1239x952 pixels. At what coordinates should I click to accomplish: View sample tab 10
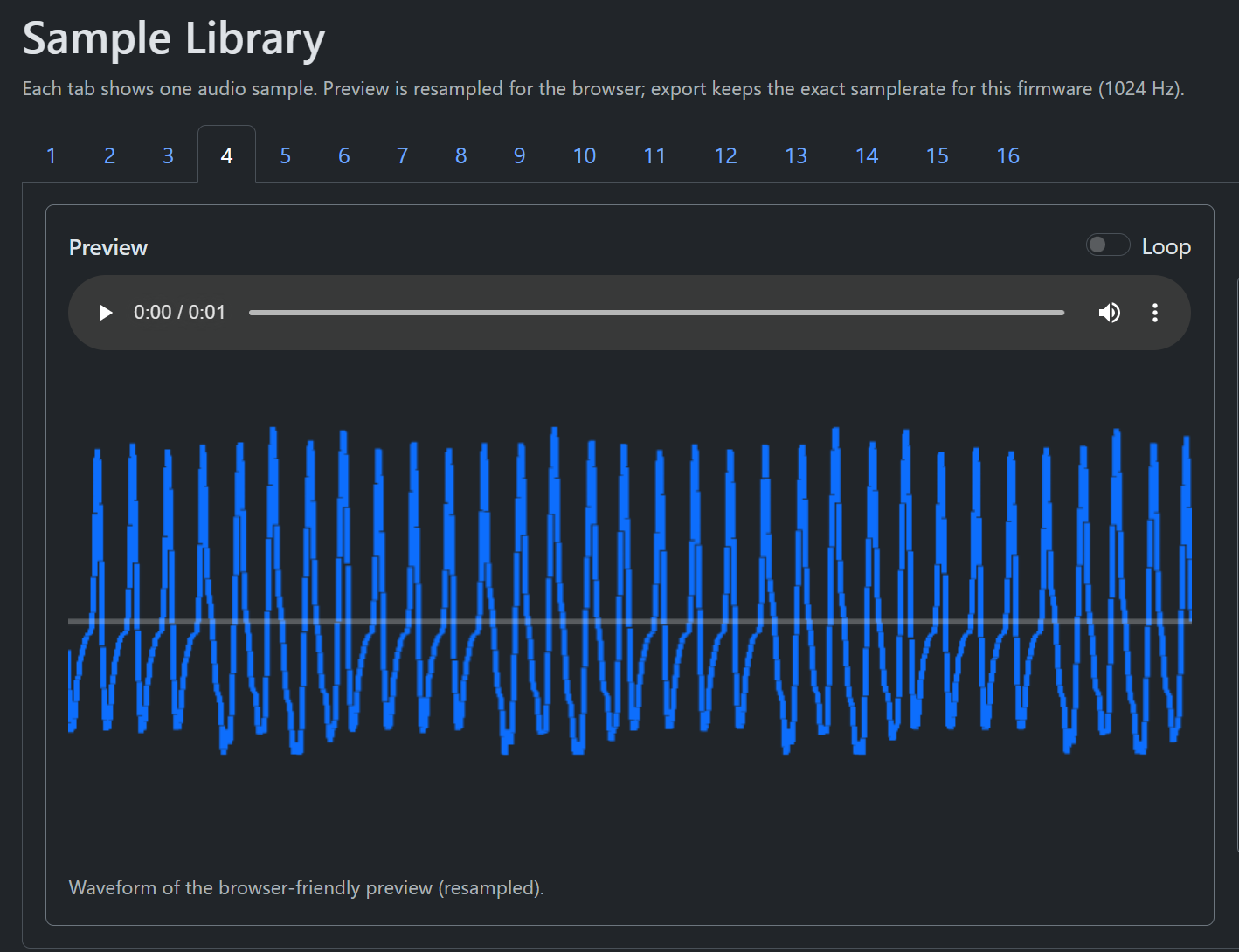[x=584, y=155]
